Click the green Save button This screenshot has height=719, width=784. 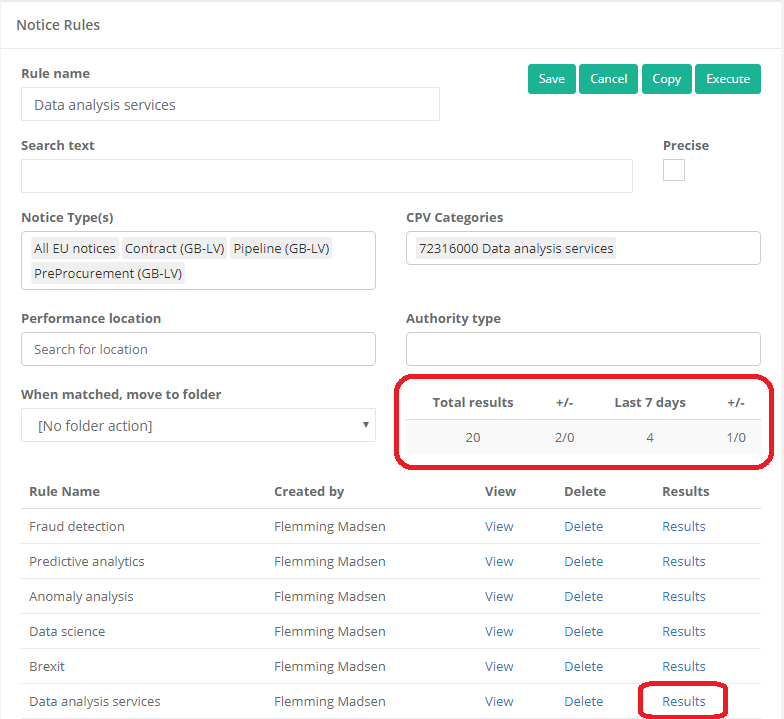[551, 79]
